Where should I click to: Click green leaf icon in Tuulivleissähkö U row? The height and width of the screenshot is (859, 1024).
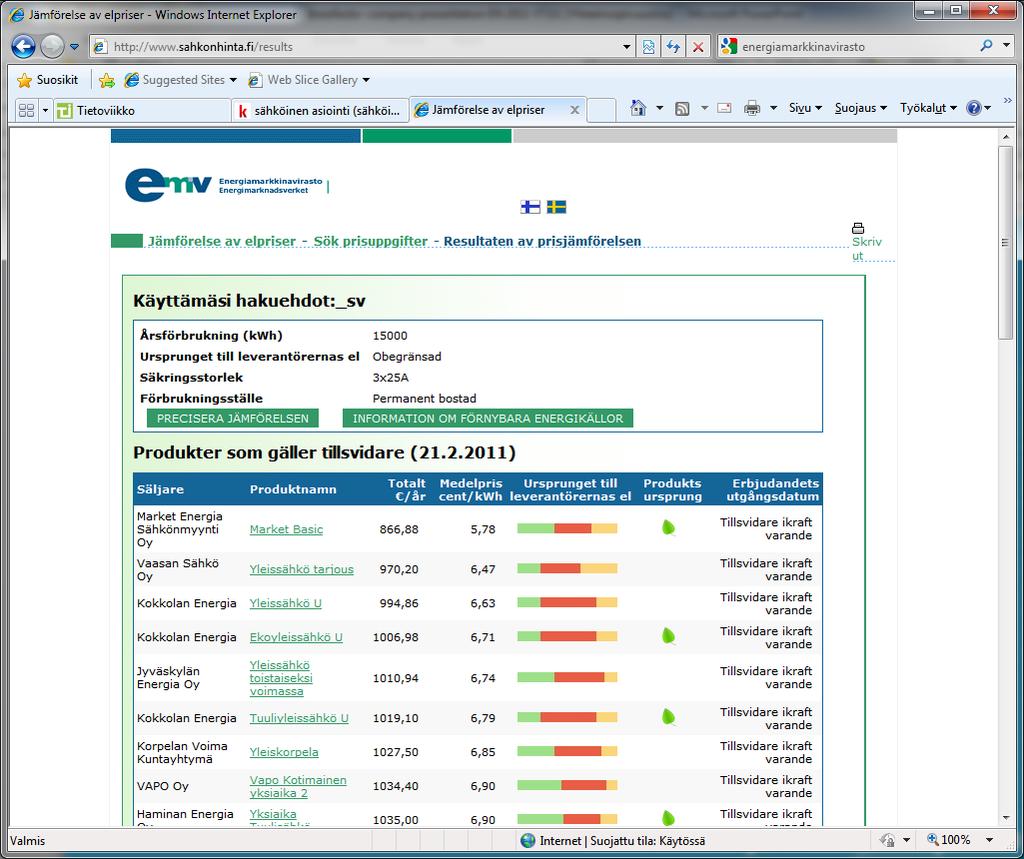point(668,717)
